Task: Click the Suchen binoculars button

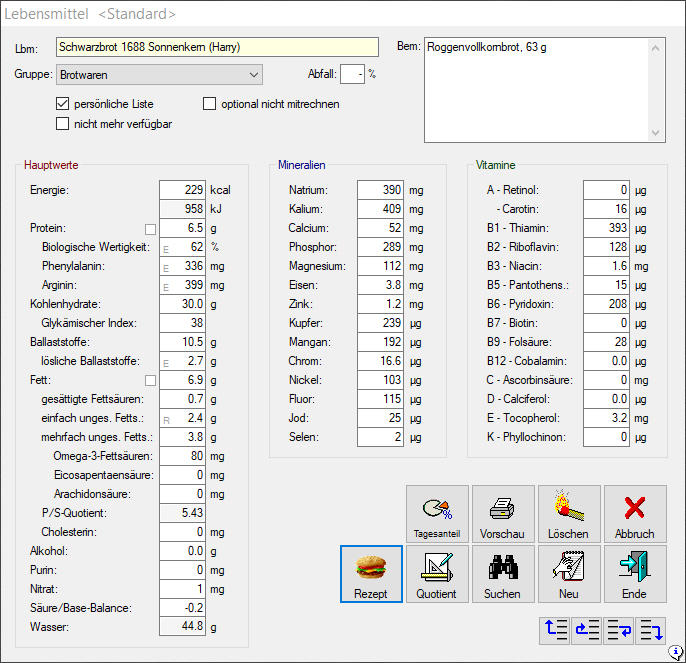Action: (x=502, y=574)
